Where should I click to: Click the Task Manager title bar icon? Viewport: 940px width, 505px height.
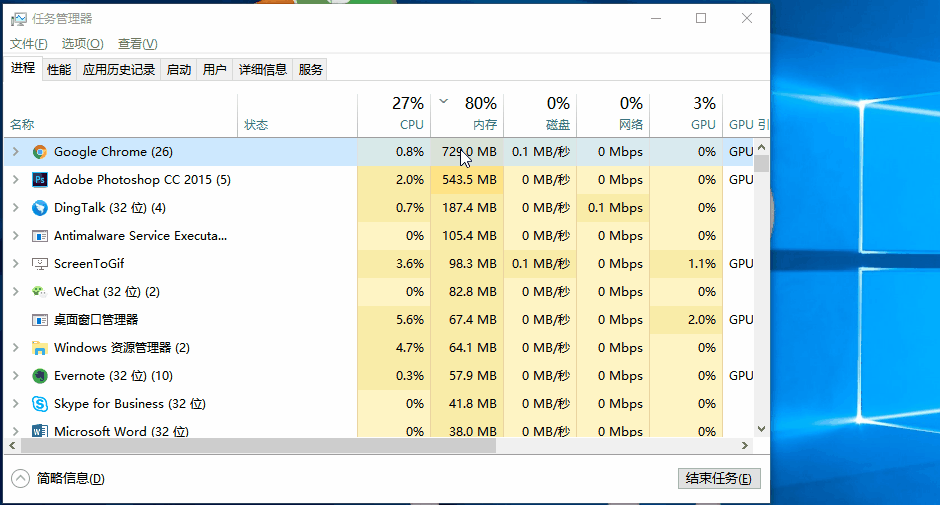coord(19,19)
